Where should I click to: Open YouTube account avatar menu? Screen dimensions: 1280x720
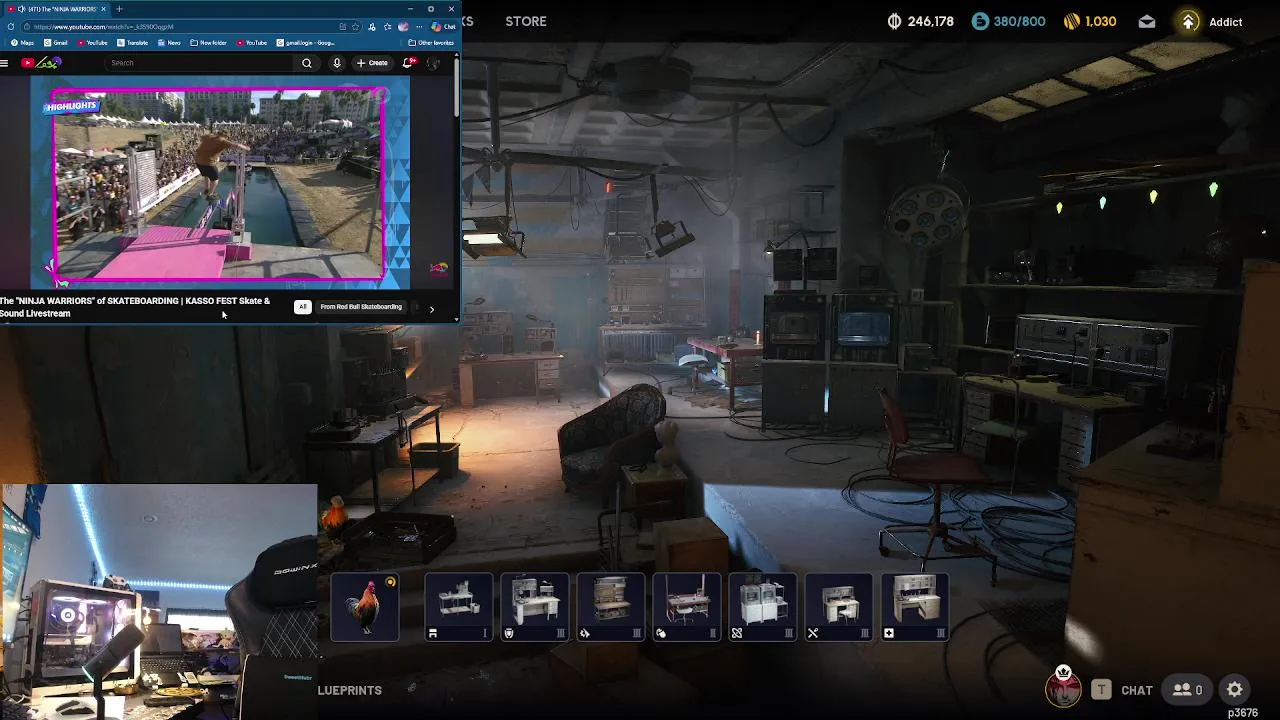point(433,63)
